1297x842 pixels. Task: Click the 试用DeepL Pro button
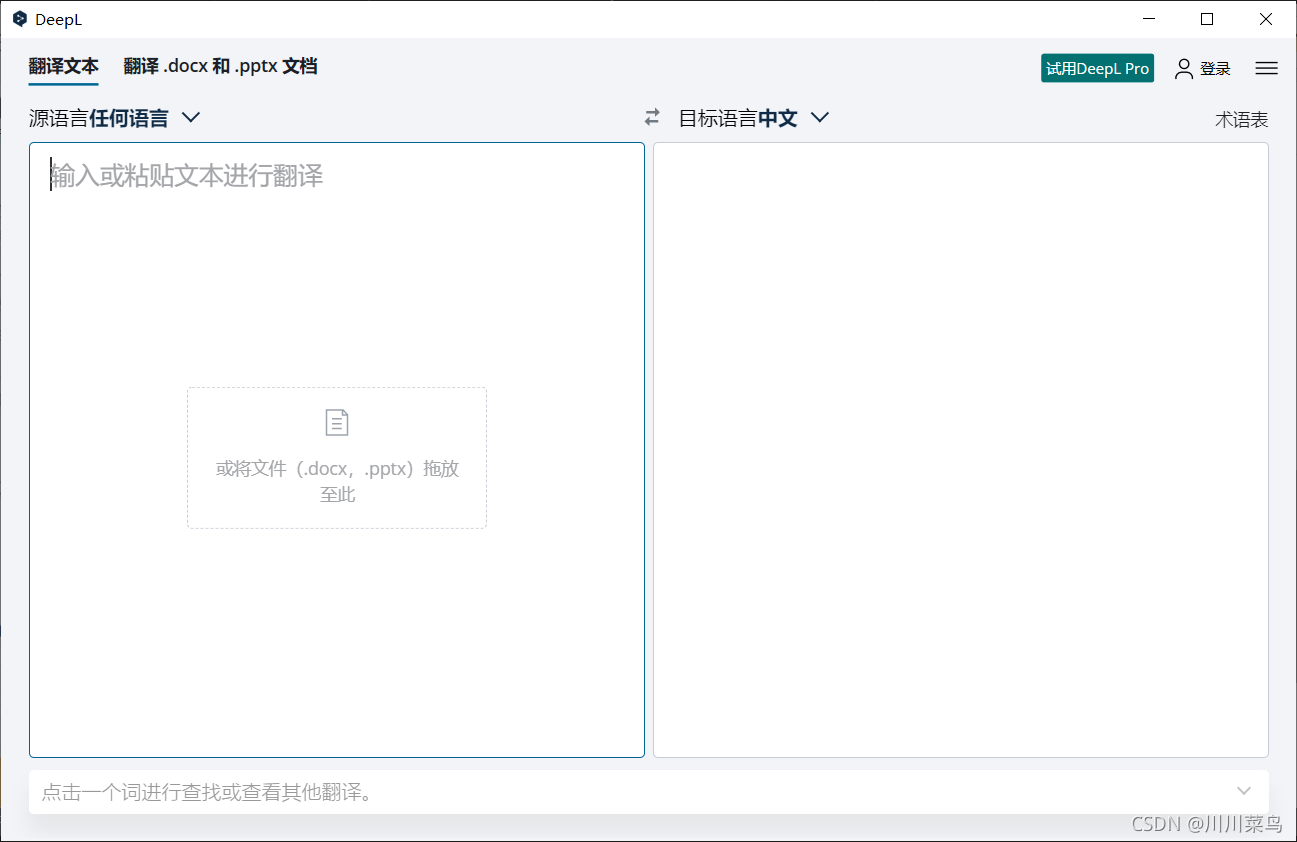[x=1097, y=68]
